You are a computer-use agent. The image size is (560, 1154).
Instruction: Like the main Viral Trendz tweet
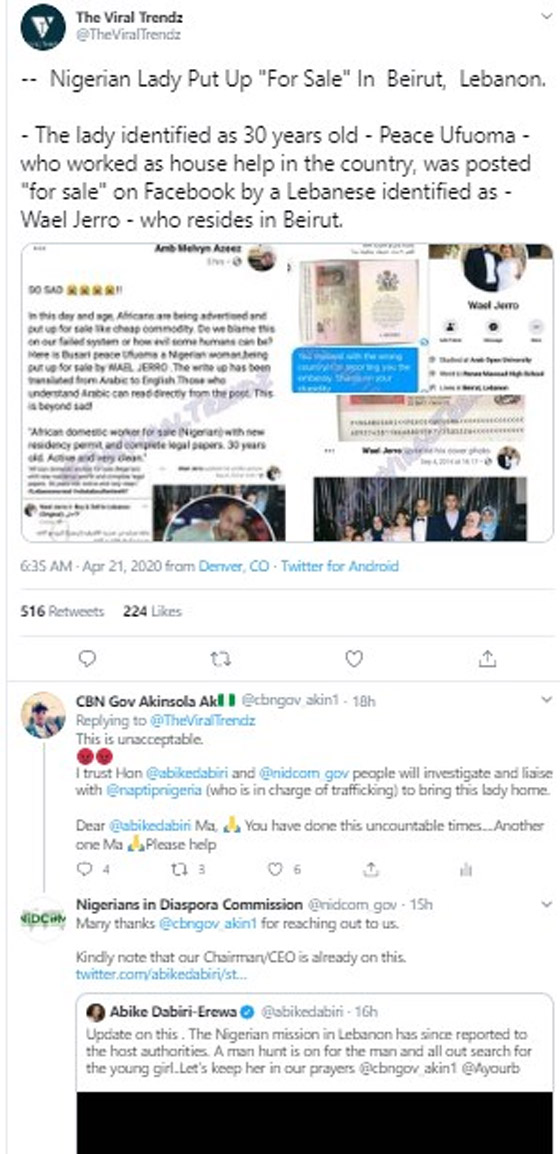tap(354, 659)
